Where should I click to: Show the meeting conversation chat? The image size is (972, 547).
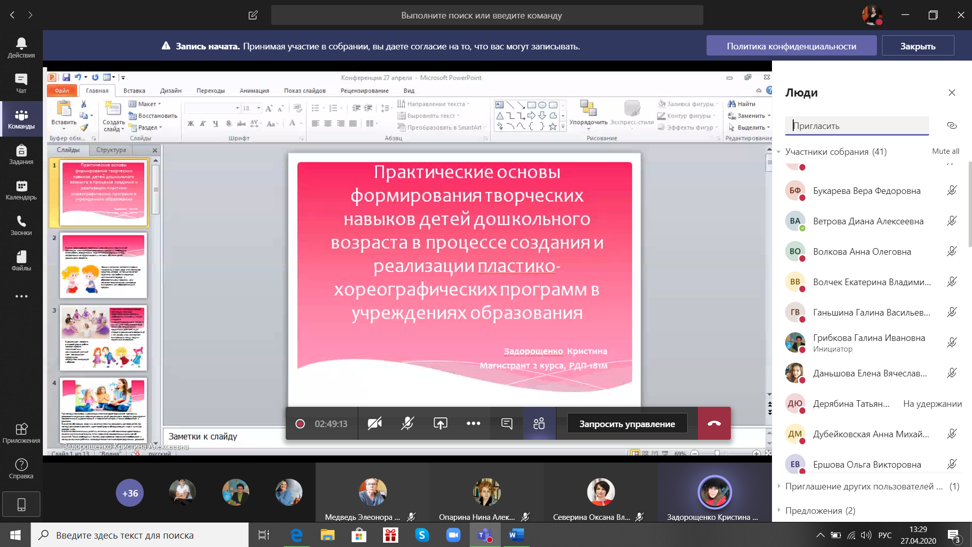click(507, 424)
